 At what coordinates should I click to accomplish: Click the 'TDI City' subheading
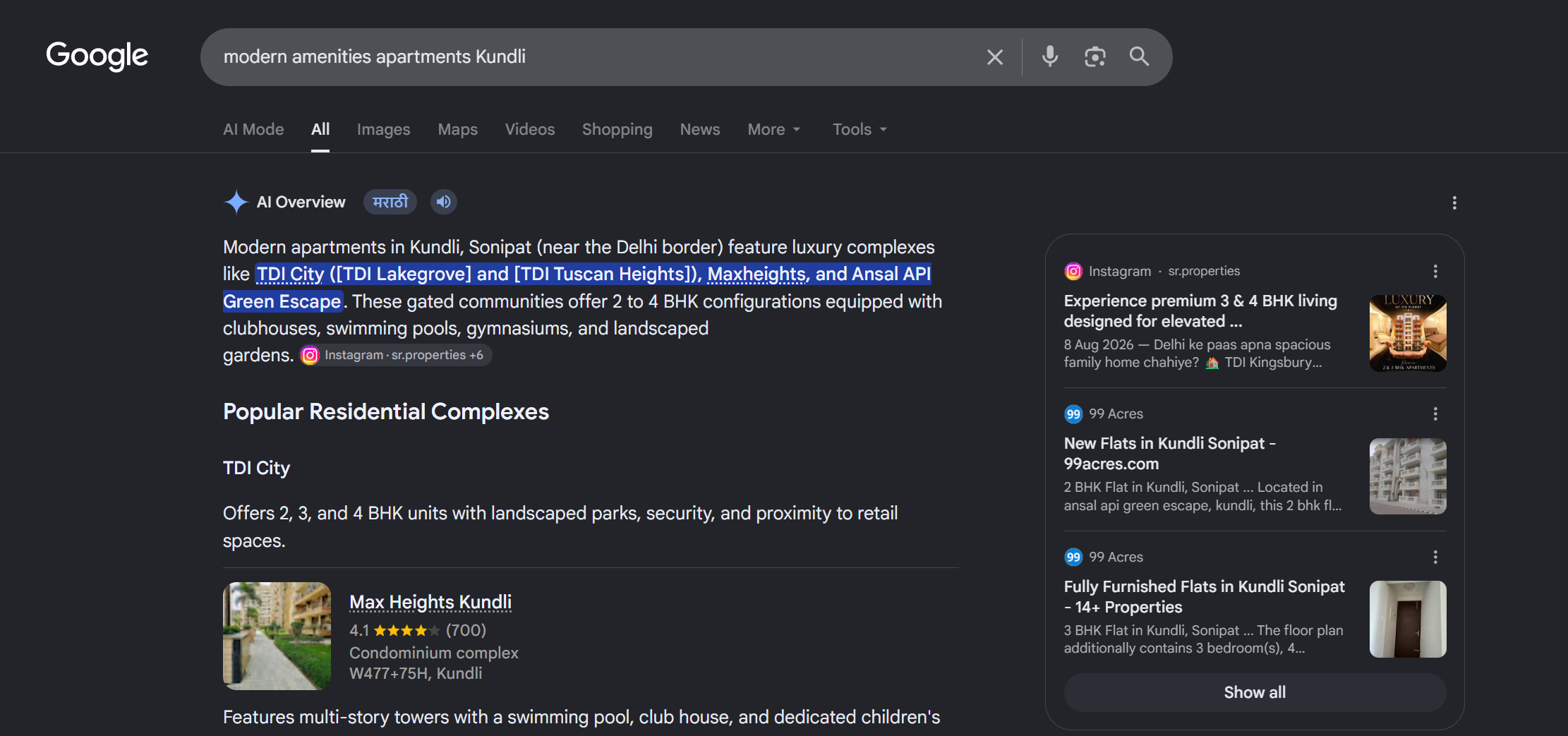pos(256,468)
